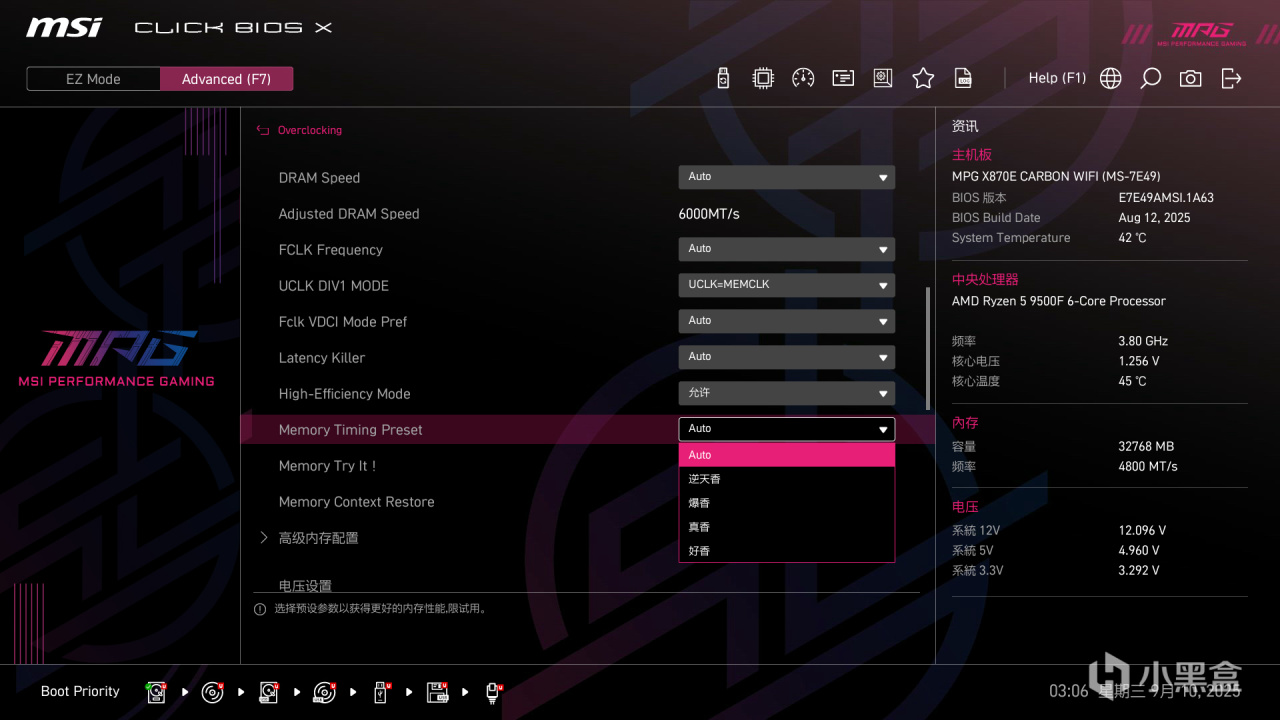
Task: Click the 3.80 GHz frequency value
Action: (x=1143, y=341)
